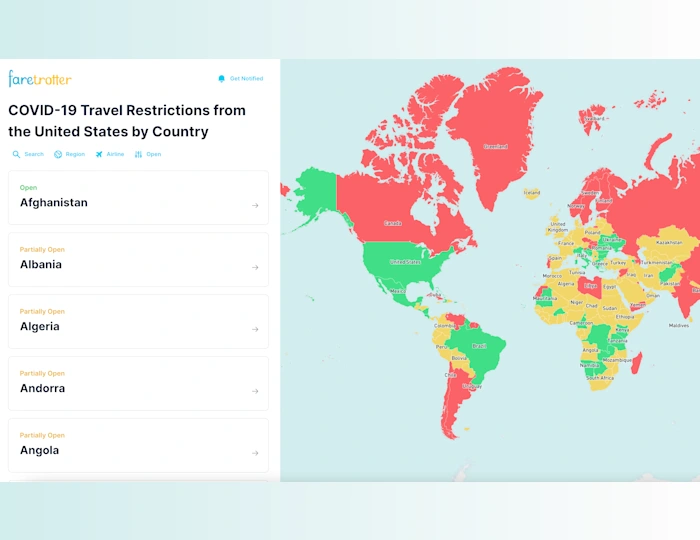Click the arrow on the Afghanistan card
This screenshot has height=540, width=700.
coord(255,205)
